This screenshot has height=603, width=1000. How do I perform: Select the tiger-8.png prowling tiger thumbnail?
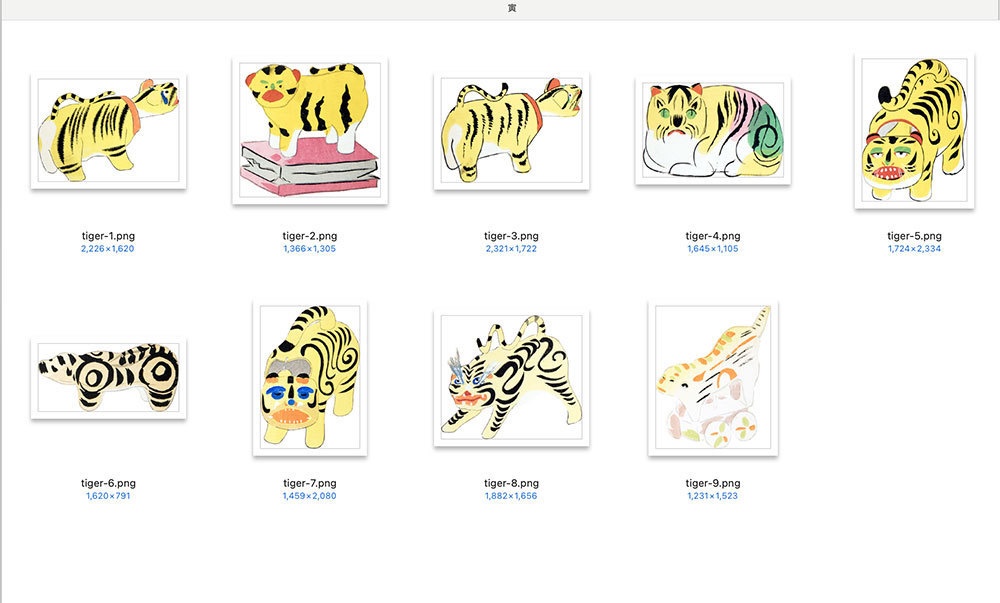click(511, 378)
